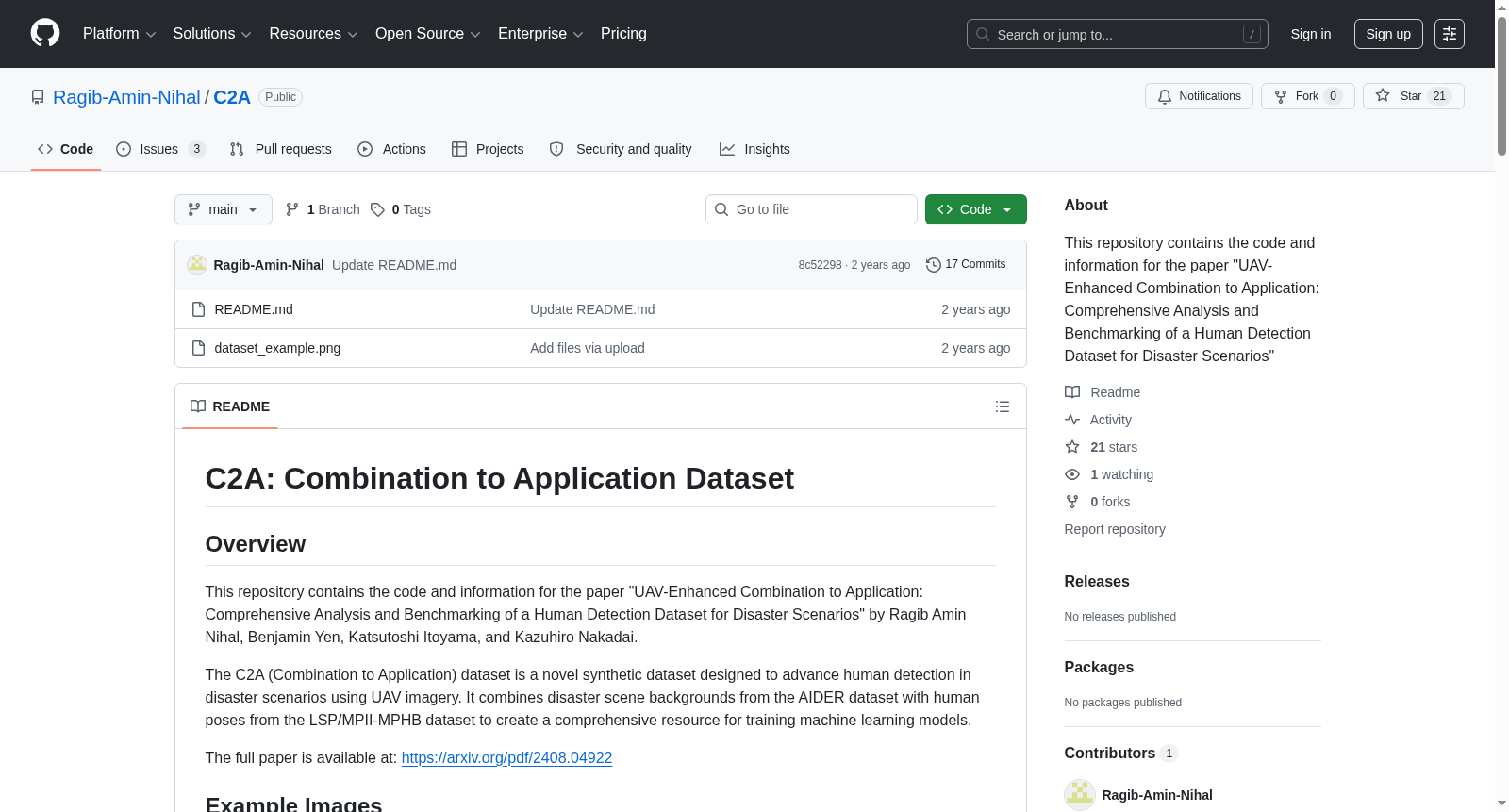Click the branch icon beside 1 Branch
The width and height of the screenshot is (1509, 812).
292,209
